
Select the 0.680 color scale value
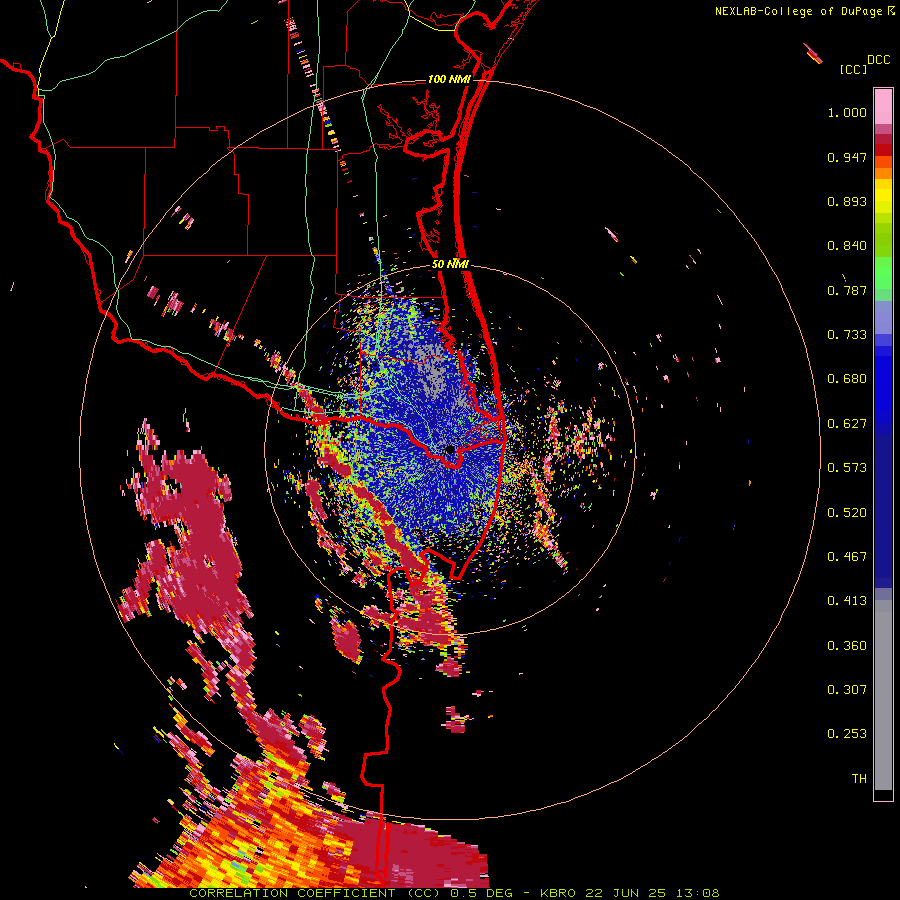click(x=847, y=379)
